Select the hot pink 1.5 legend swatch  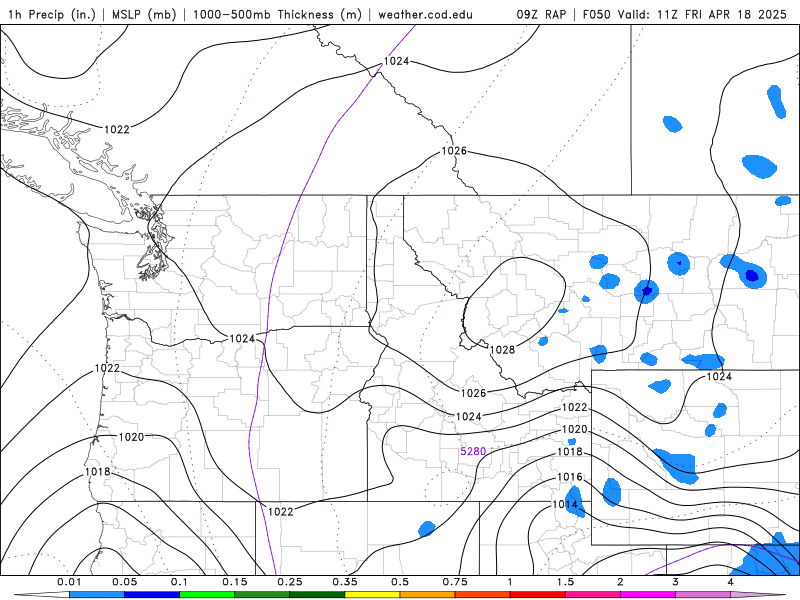593,595
